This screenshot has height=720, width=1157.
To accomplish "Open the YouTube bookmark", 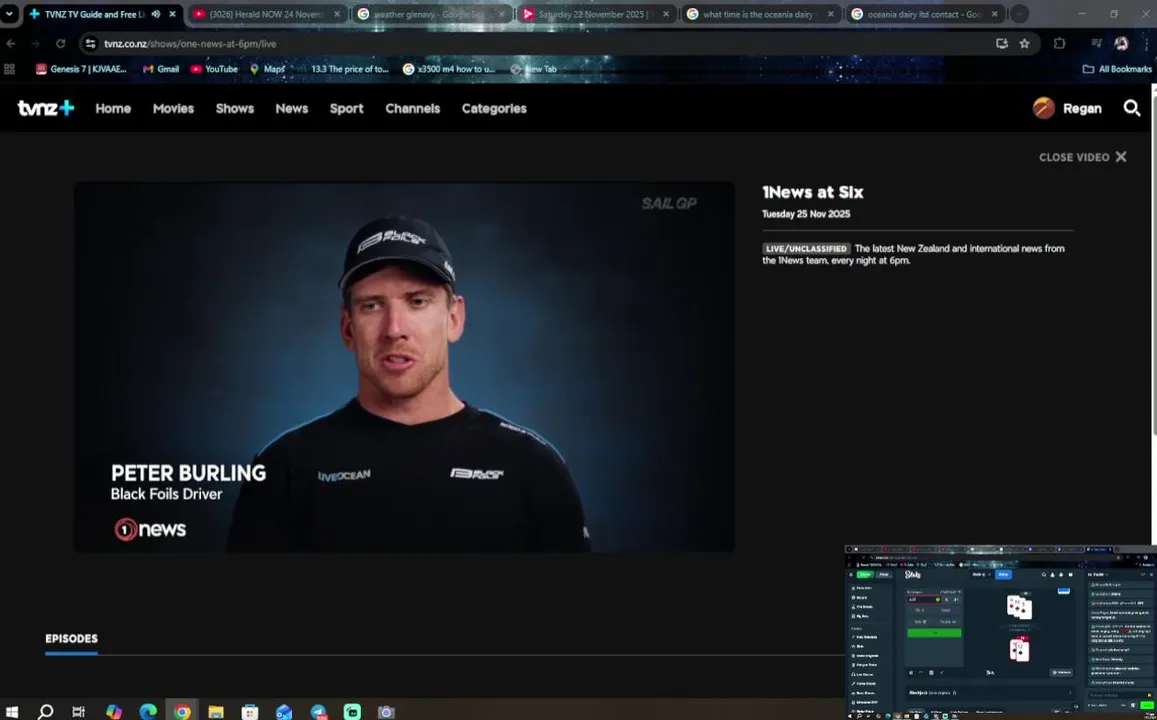I will (x=214, y=69).
